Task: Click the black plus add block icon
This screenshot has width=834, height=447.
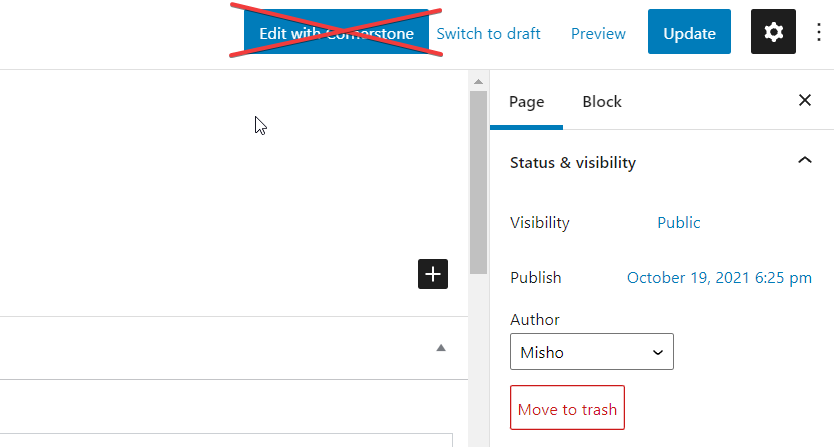Action: pyautogui.click(x=432, y=274)
